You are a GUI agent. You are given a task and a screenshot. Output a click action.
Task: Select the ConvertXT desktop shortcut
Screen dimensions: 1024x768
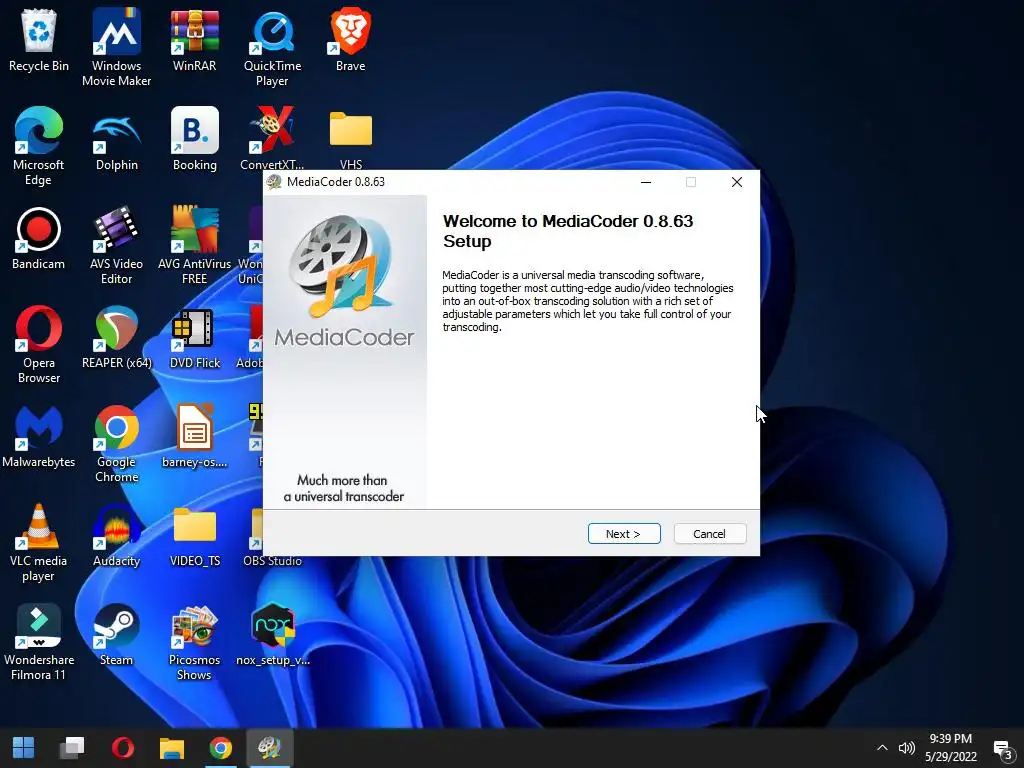coord(272,138)
